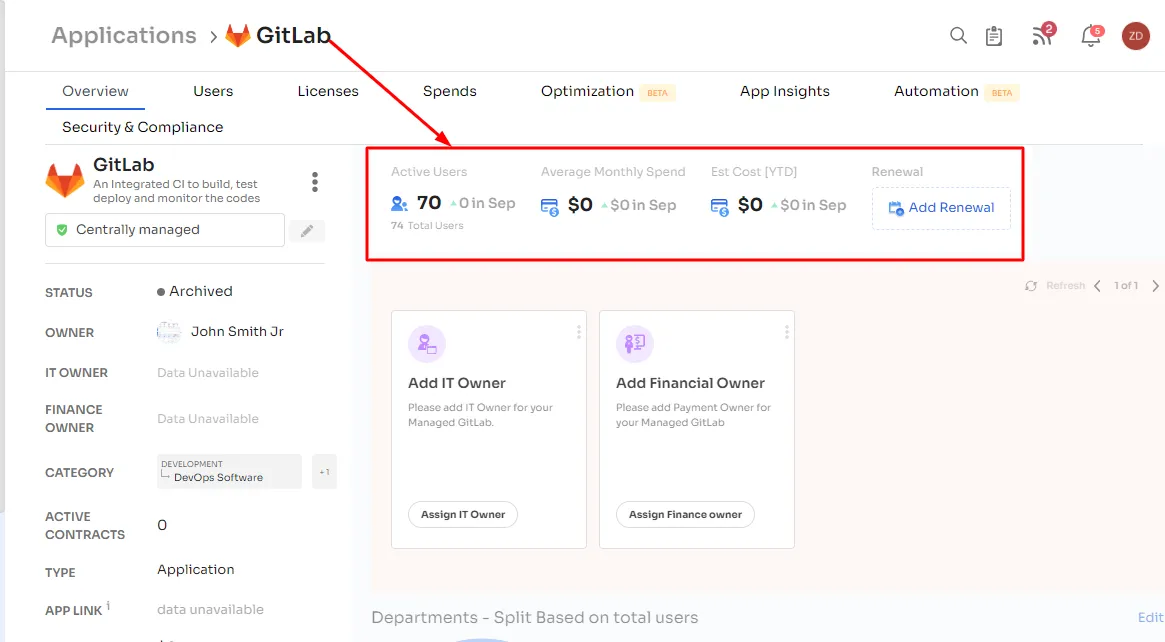This screenshot has width=1165, height=642.
Task: Switch to the Optimization tab
Action: tap(587, 91)
